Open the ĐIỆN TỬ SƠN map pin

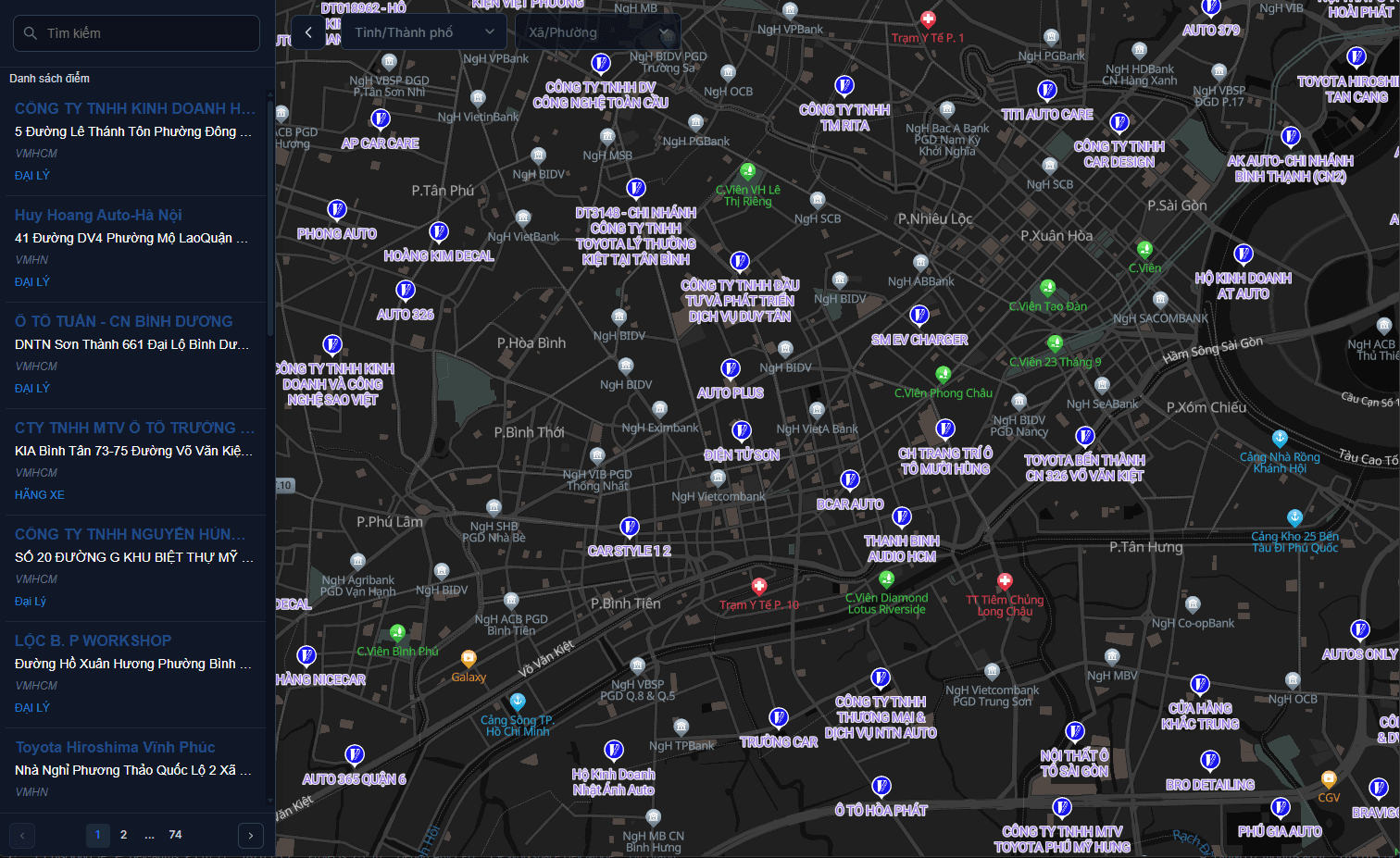coord(742,430)
